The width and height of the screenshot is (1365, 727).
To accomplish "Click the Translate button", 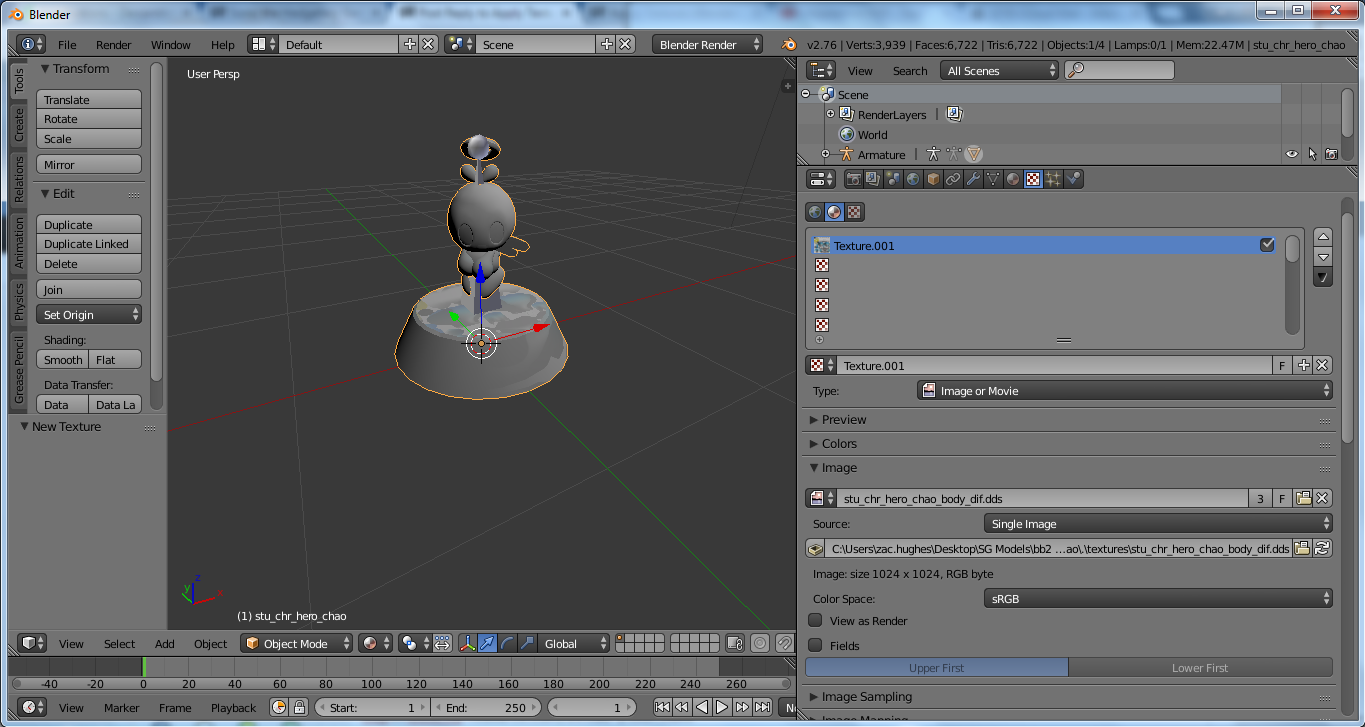I will 89,100.
